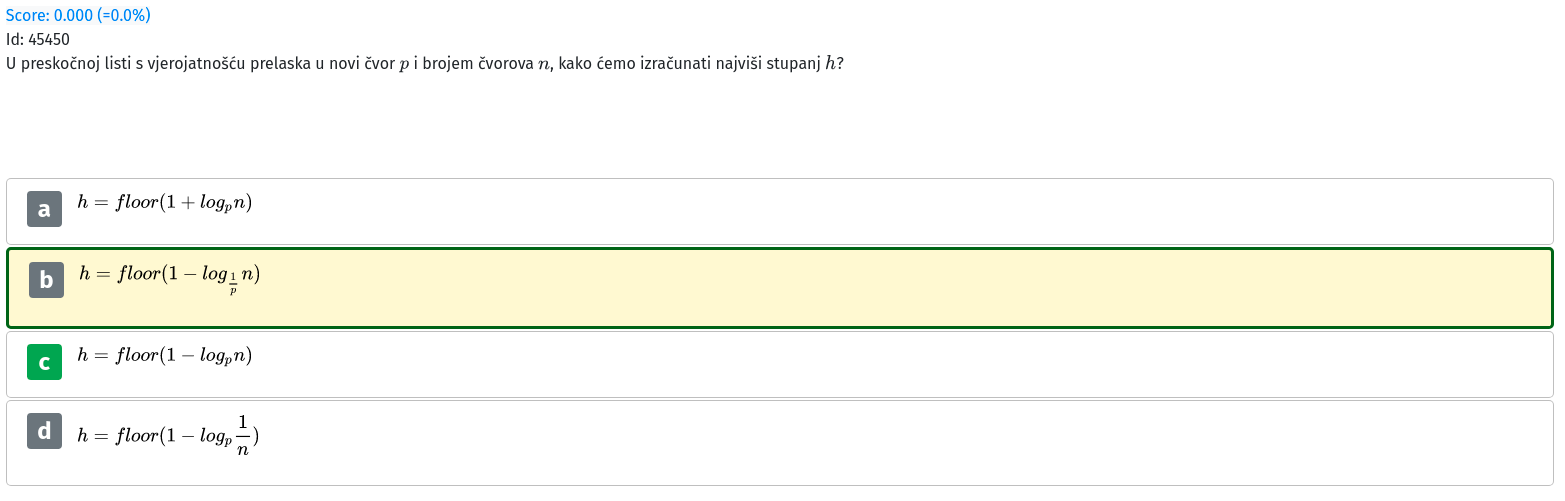The width and height of the screenshot is (1565, 501).
Task: Click the 1/n fraction in option d
Action: (x=243, y=435)
